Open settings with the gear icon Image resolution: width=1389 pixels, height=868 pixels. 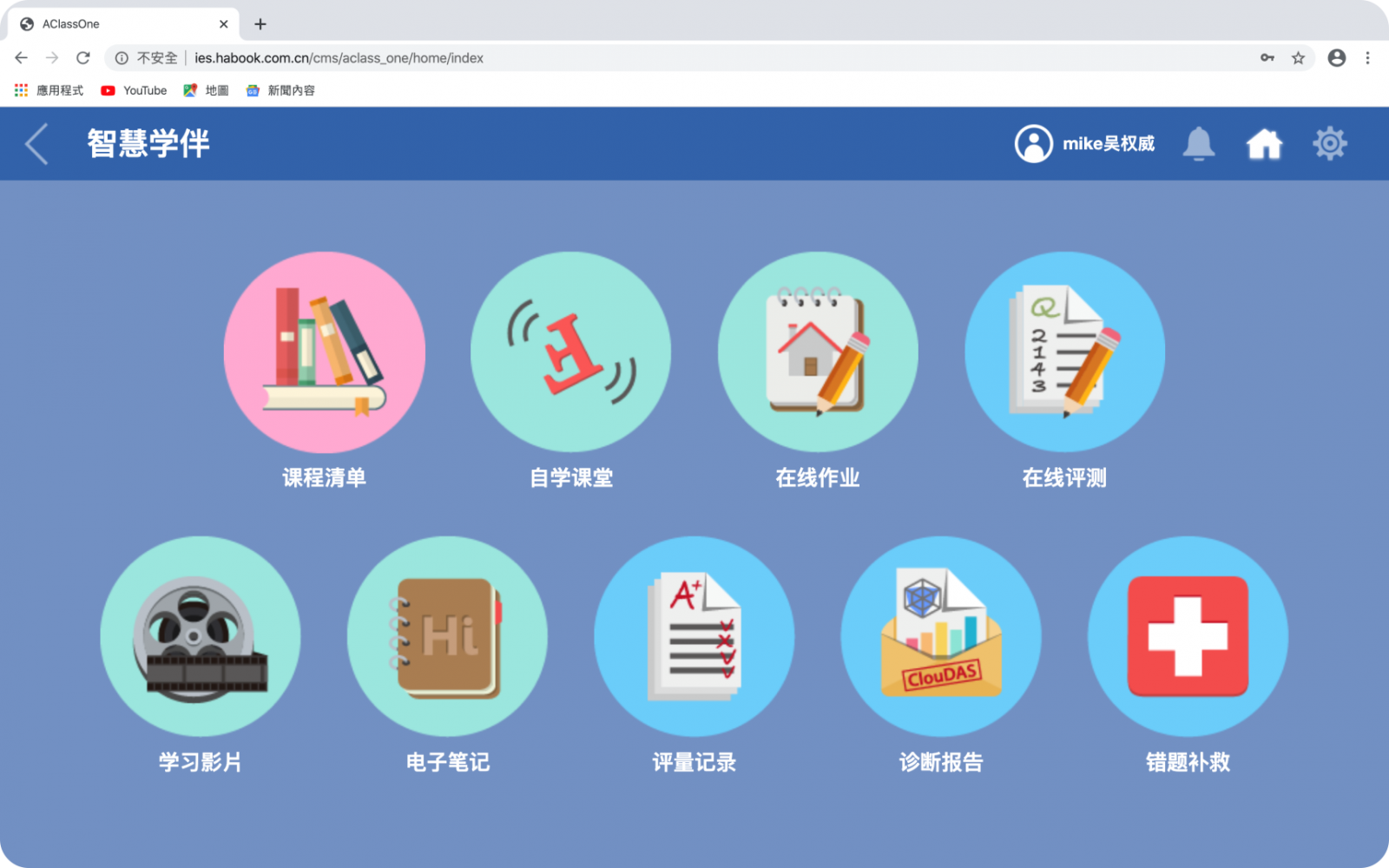[x=1329, y=144]
